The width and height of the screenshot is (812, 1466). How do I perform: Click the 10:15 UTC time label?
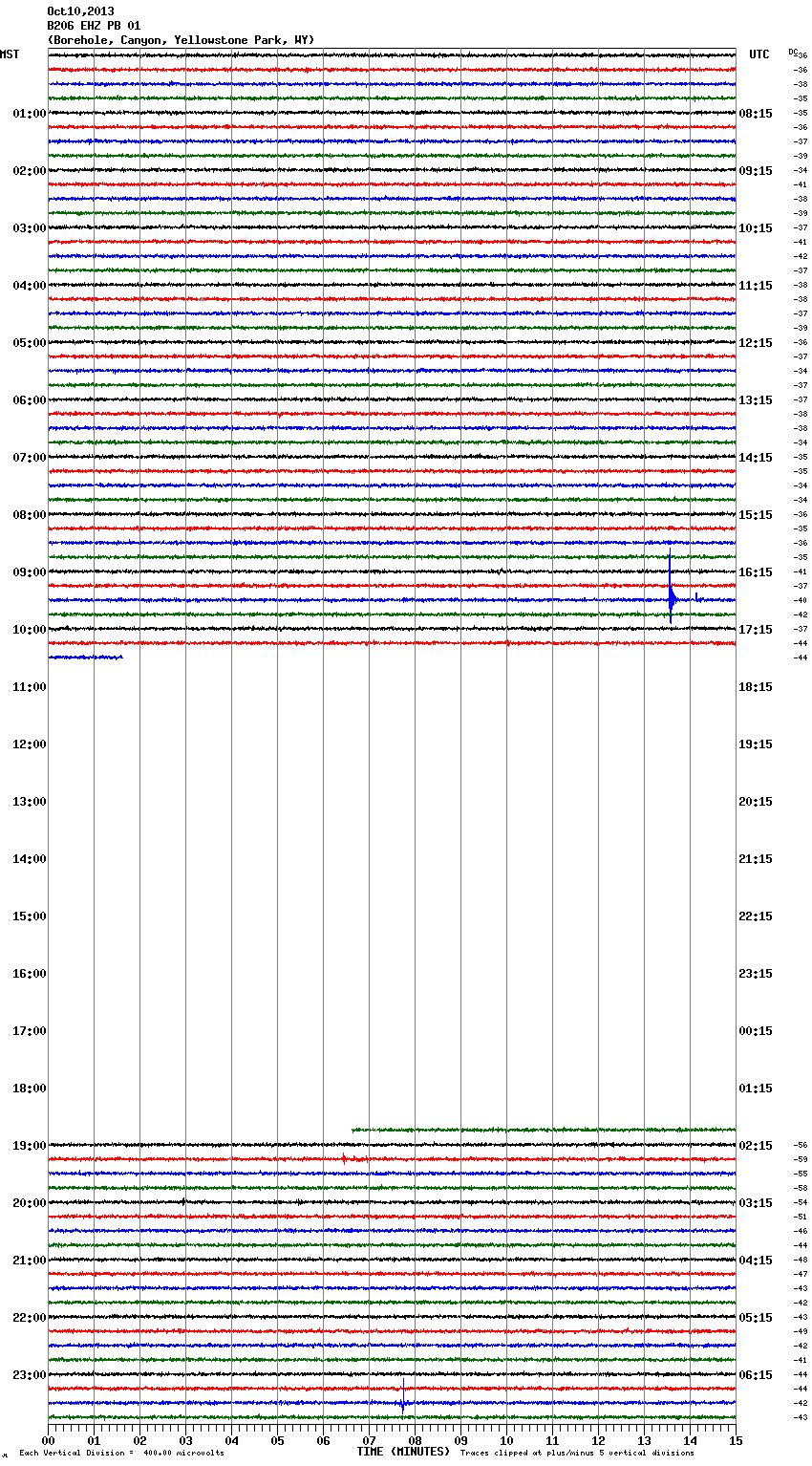756,228
